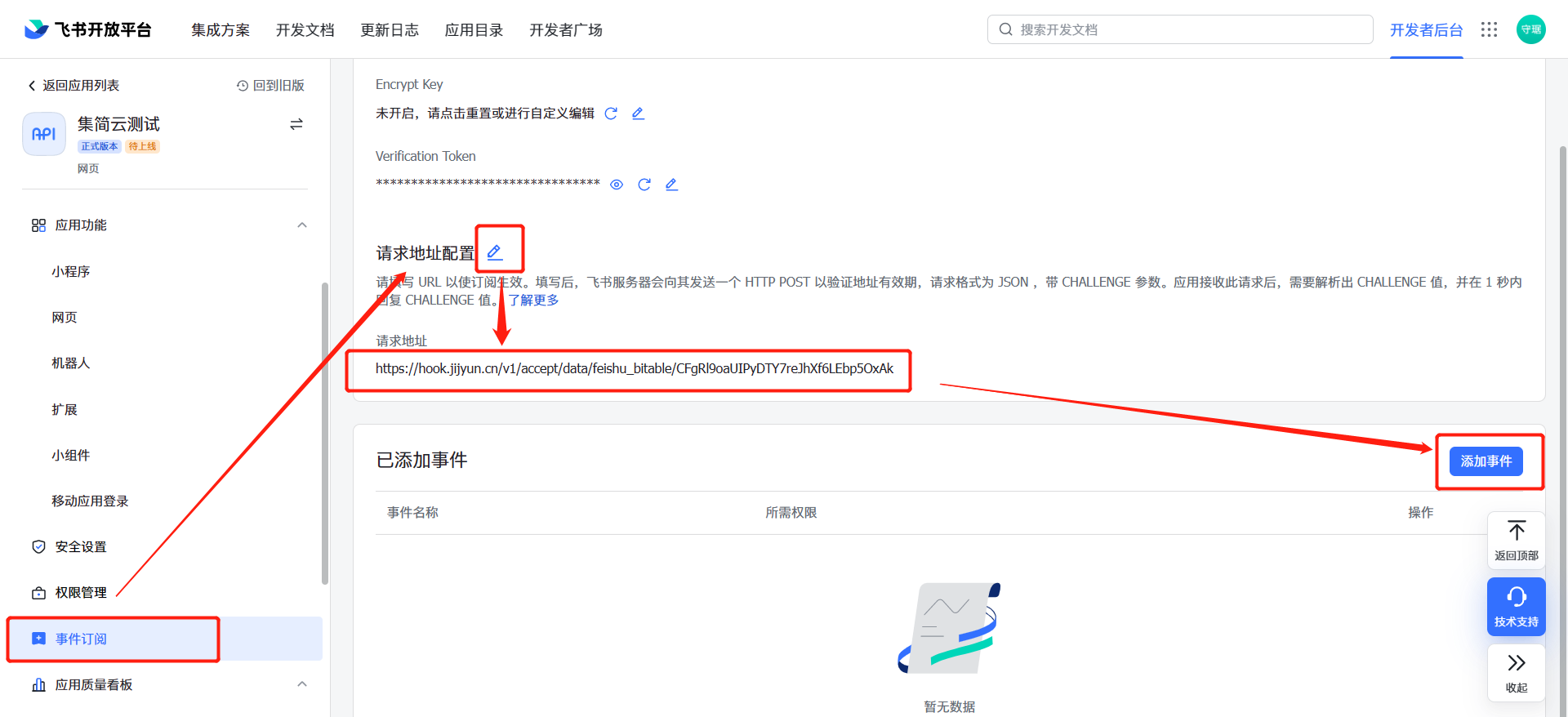Select 机器人 in the sidebar
The height and width of the screenshot is (717, 1568).
coord(71,363)
